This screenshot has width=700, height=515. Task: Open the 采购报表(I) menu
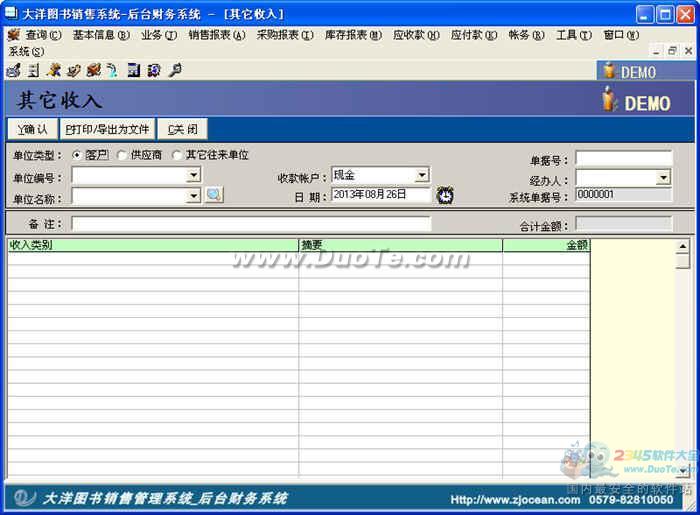tap(285, 35)
